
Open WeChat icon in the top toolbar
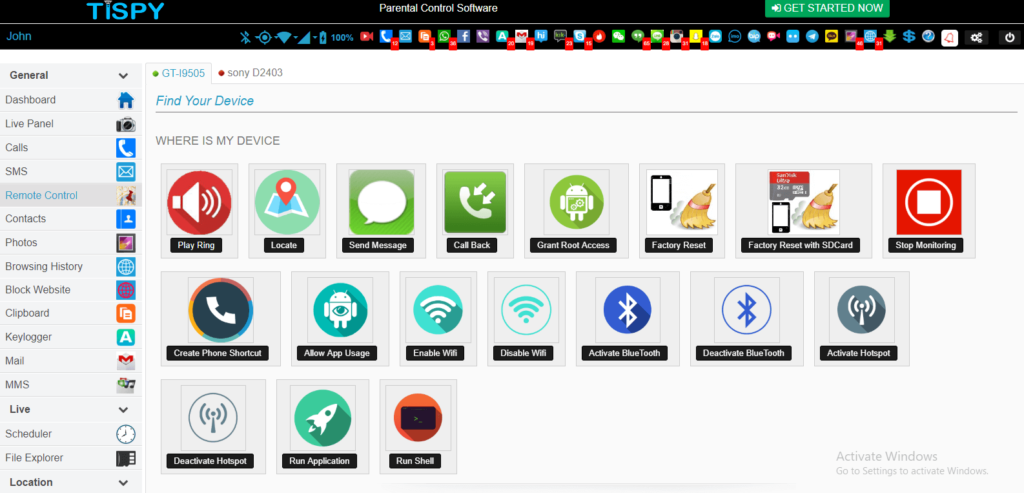(618, 37)
